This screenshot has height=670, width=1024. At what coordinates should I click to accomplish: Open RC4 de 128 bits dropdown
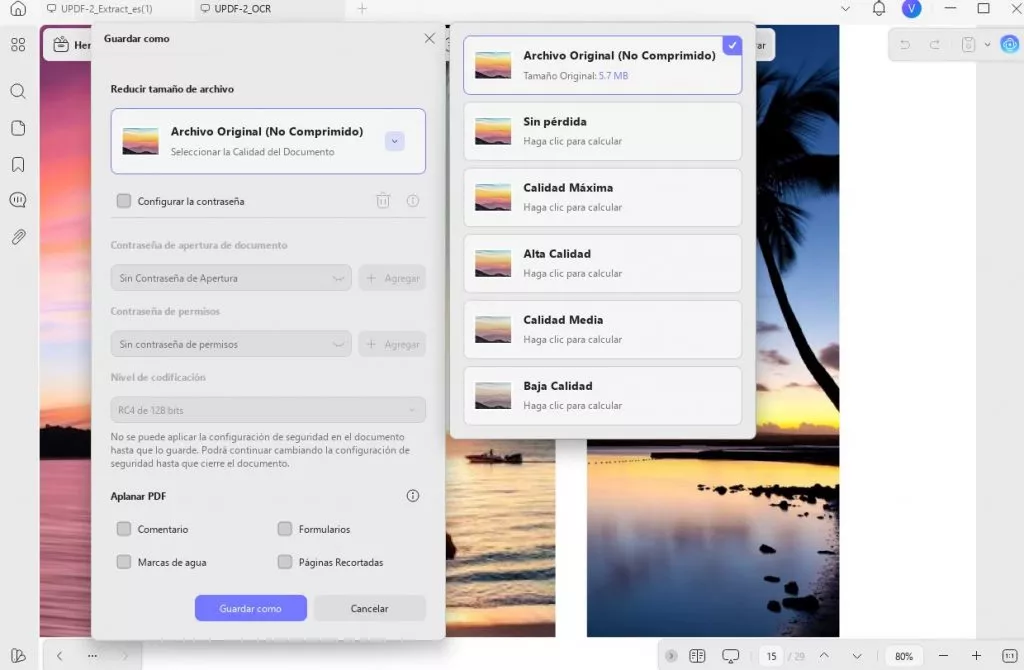(268, 410)
